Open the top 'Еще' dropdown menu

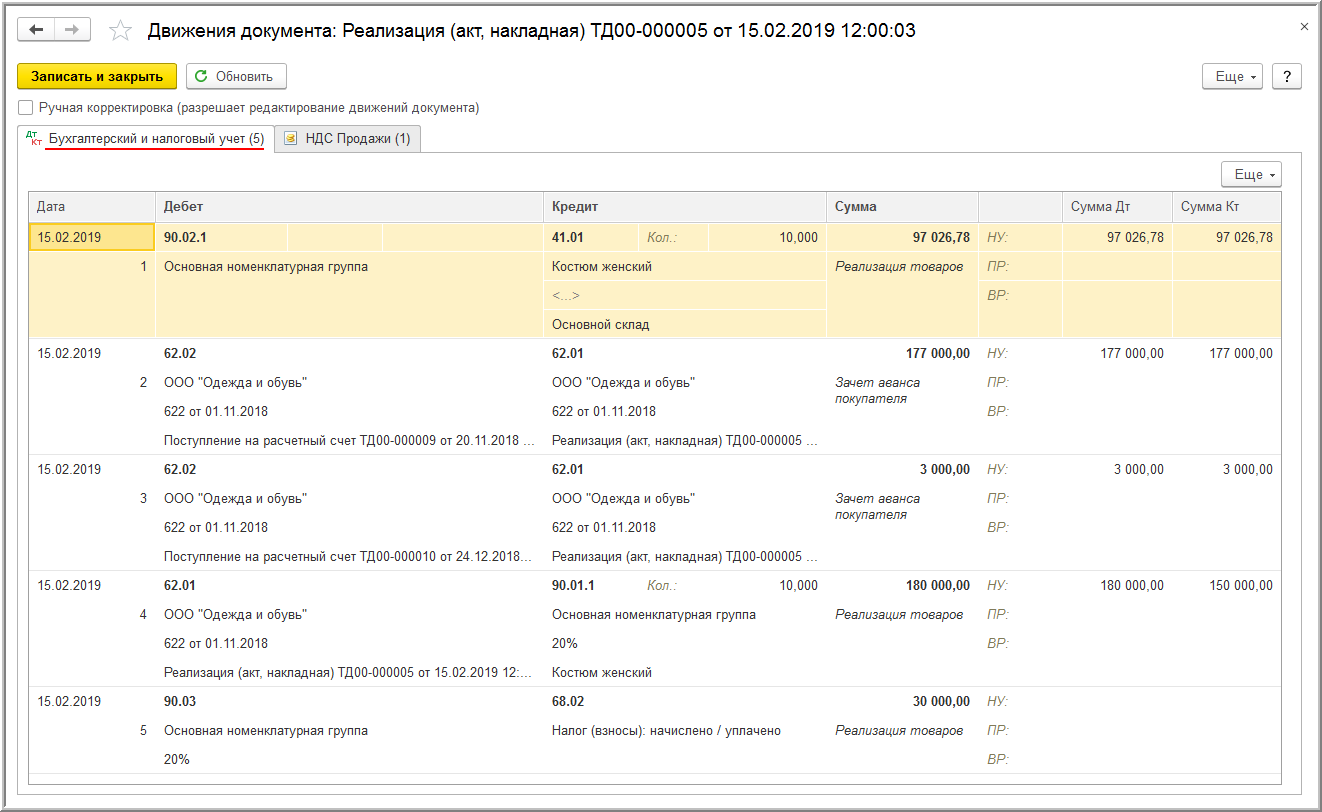tap(1233, 76)
